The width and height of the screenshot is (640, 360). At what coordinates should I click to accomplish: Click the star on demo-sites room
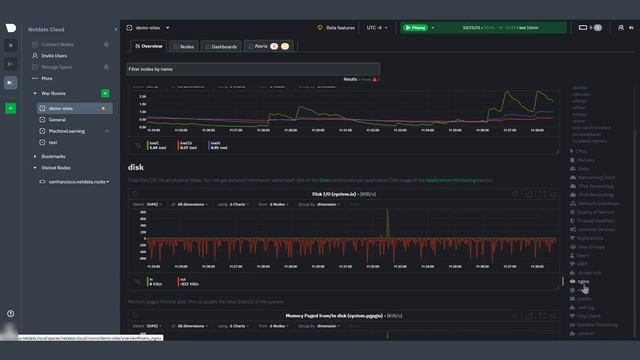(x=103, y=109)
